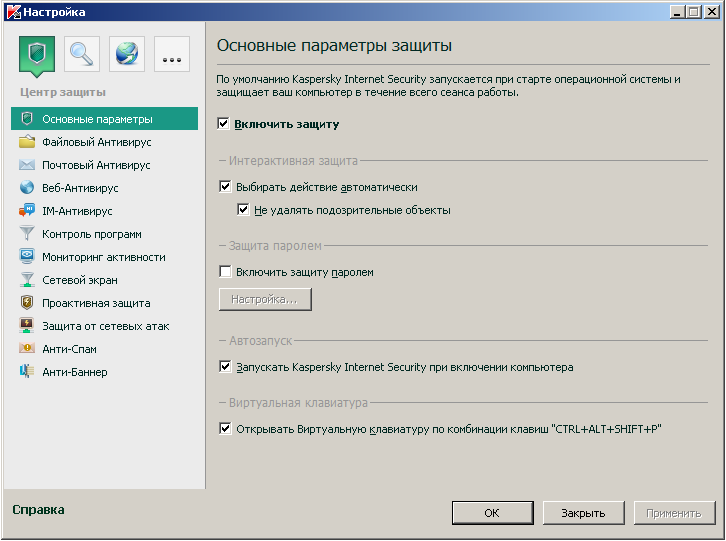Toggle Выбирать действие автоматически checkbox

tap(225, 187)
